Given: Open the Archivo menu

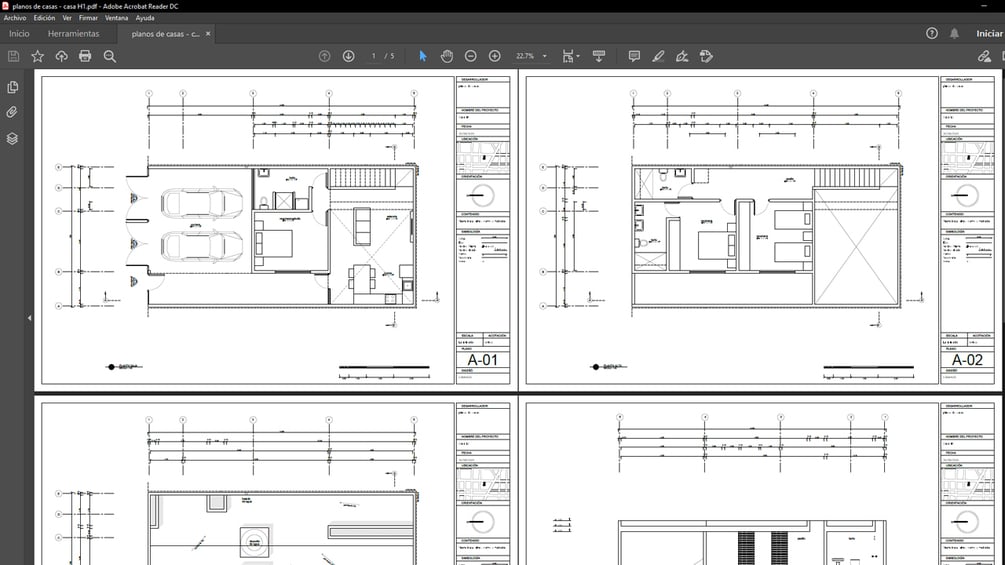Looking at the screenshot, I should click(15, 18).
